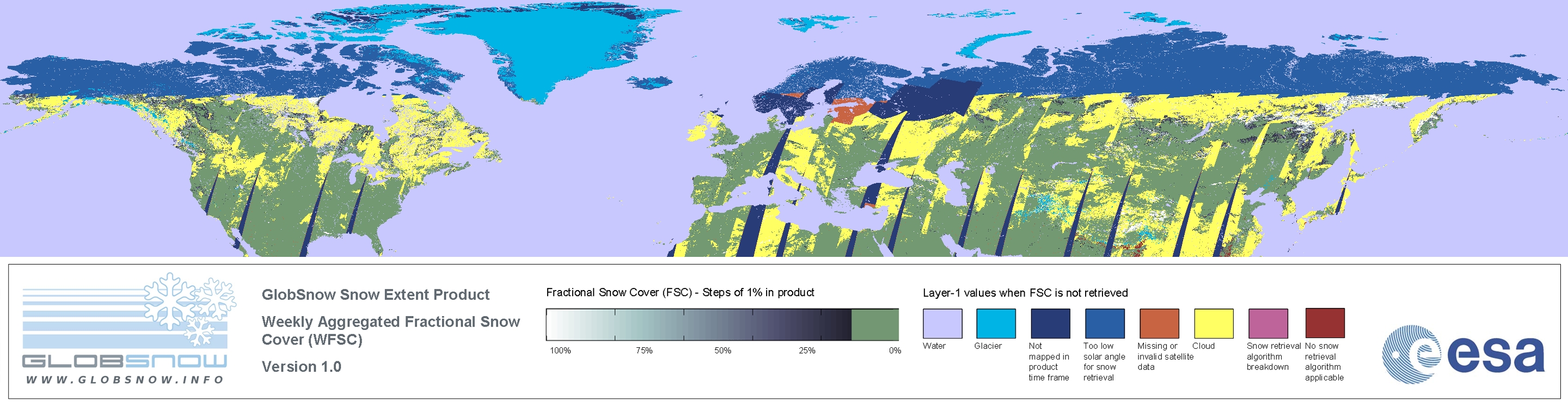The image size is (1568, 406).
Task: Click the WWW.GLOBSNOW.INFO text
Action: pos(125,379)
